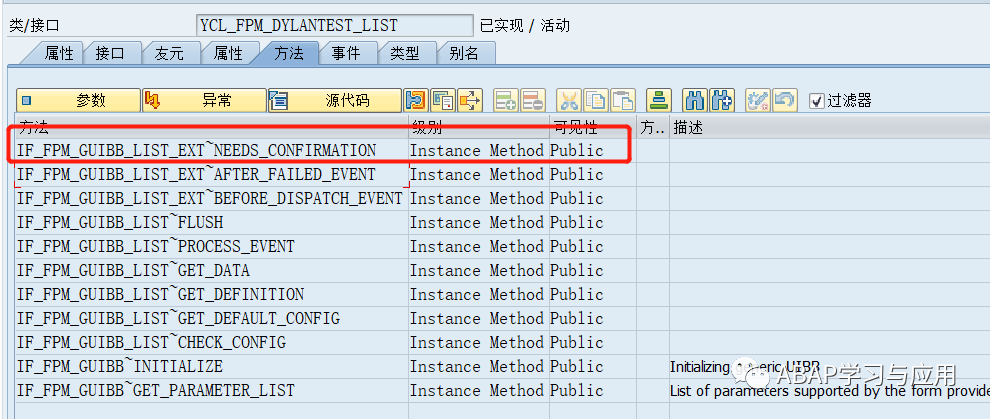Screen dimensions: 990x419
Task: Open the 参数 (Parameters) button
Action: pyautogui.click(x=78, y=100)
